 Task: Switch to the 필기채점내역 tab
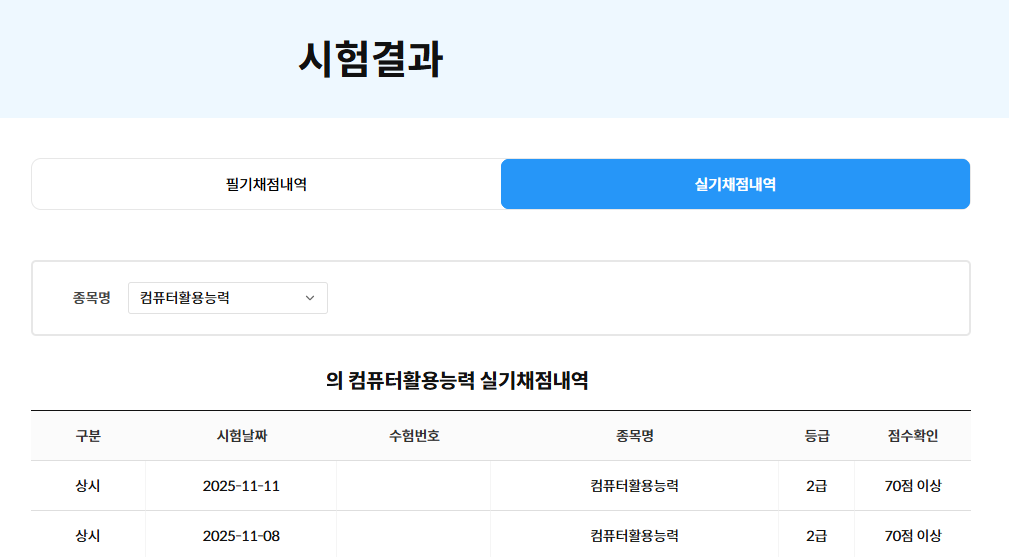[x=266, y=184]
